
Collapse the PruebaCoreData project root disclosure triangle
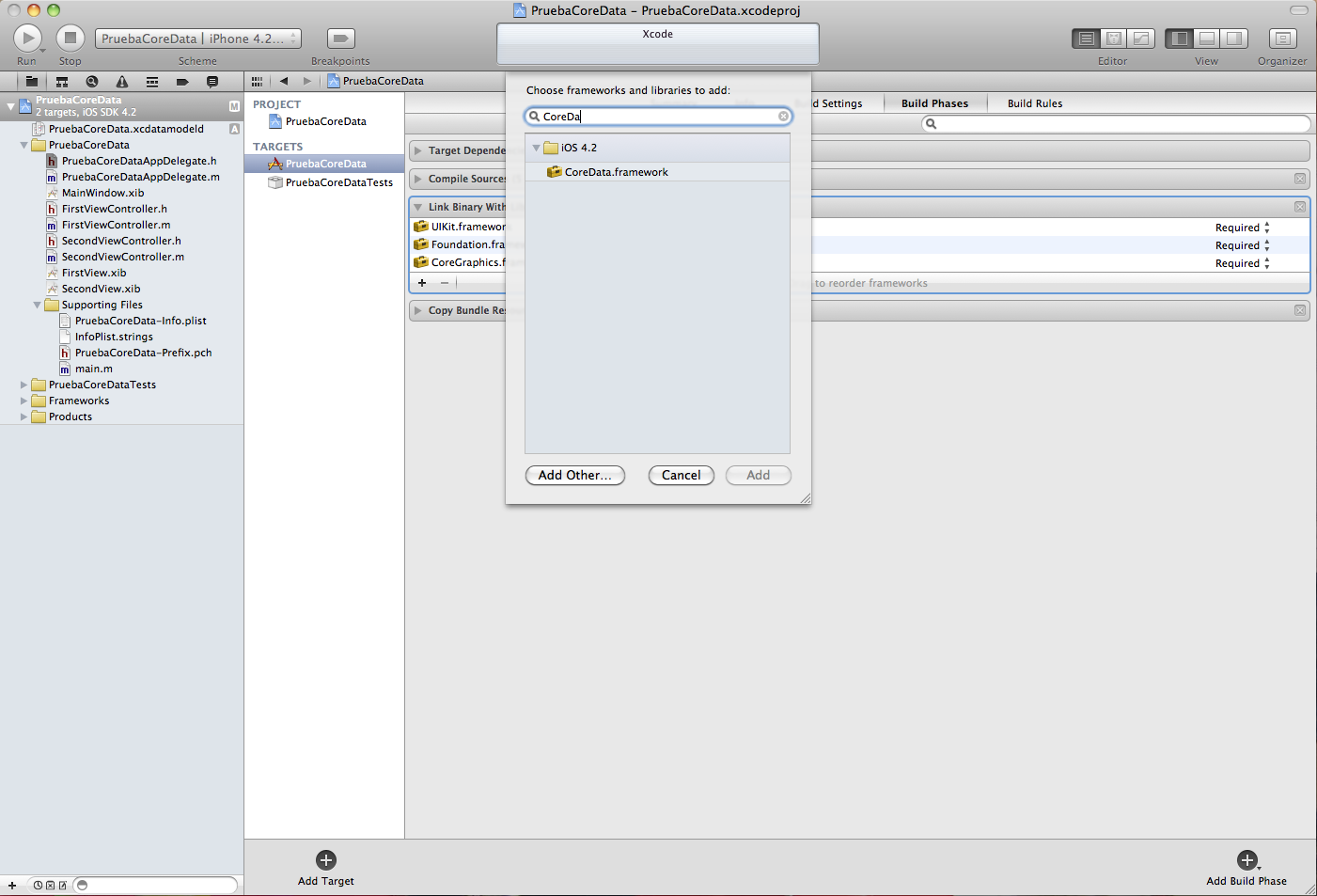click(11, 106)
